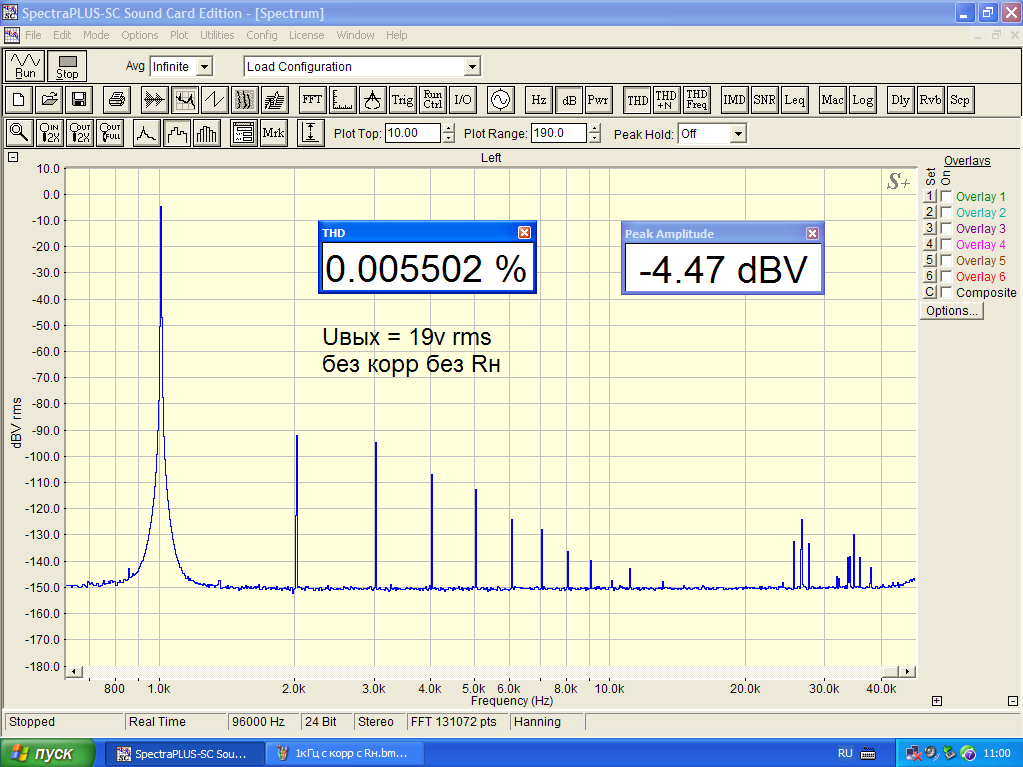
Task: Open FFT settings button
Action: (x=313, y=100)
